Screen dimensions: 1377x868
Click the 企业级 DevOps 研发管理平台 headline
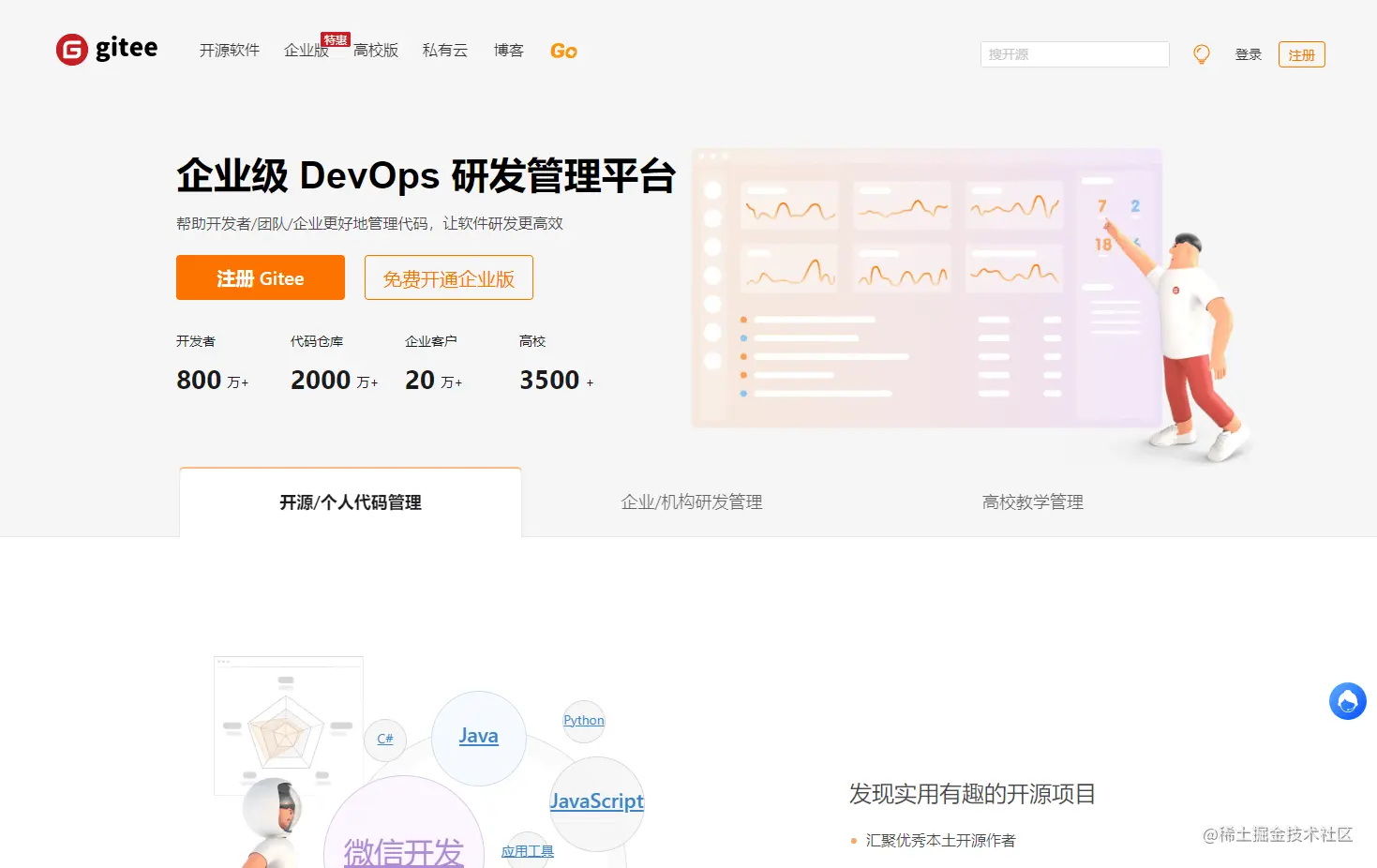click(x=426, y=176)
